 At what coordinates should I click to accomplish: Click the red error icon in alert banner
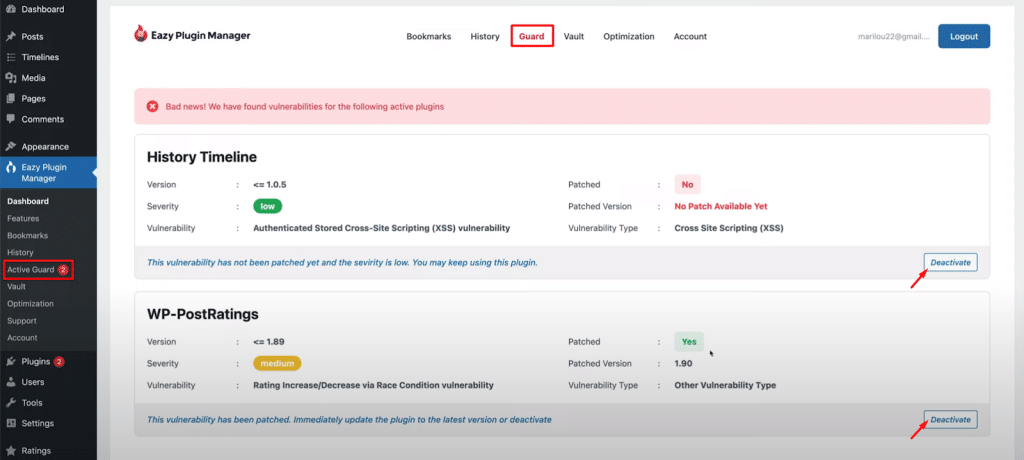pyautogui.click(x=152, y=107)
